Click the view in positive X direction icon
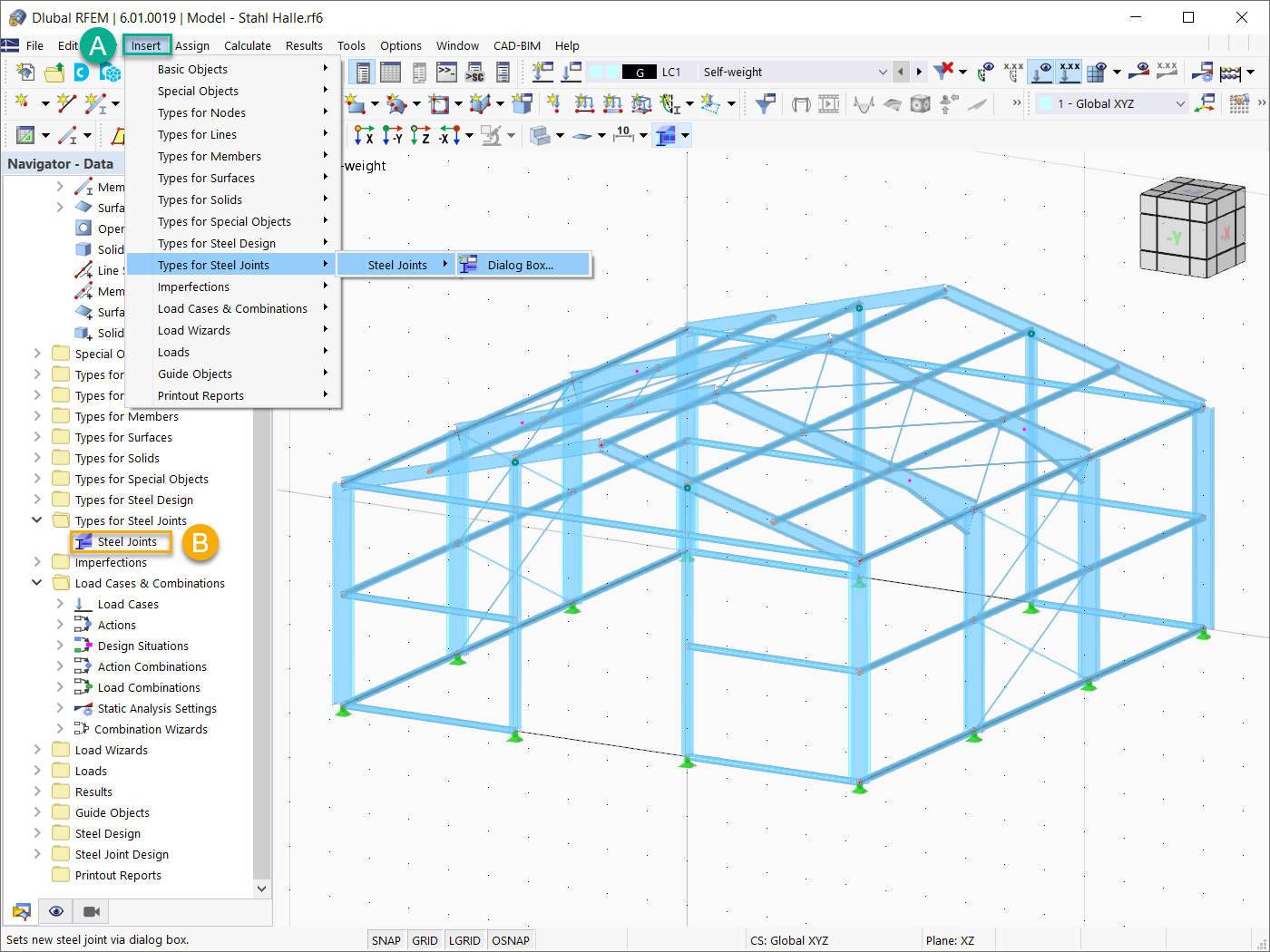Viewport: 1270px width, 952px height. click(x=364, y=135)
